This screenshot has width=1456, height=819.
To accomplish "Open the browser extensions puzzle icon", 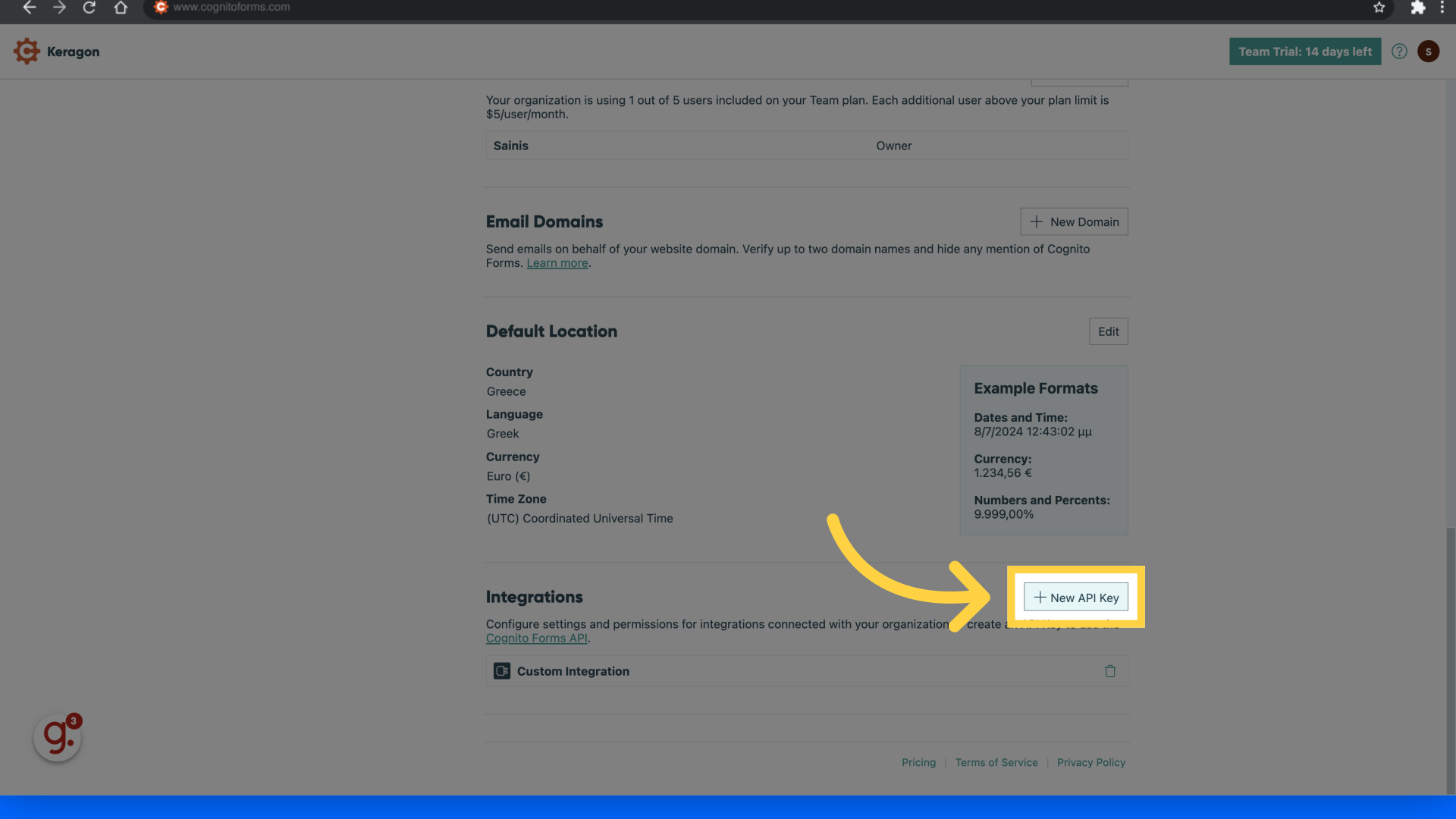I will click(x=1418, y=8).
